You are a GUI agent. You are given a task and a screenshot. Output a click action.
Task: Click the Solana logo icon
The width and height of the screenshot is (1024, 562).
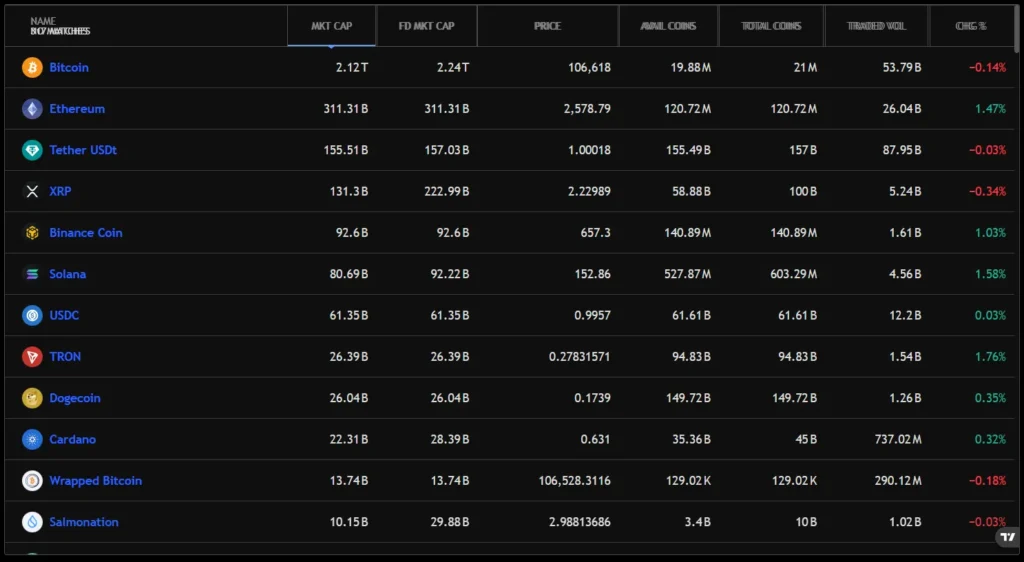point(32,274)
